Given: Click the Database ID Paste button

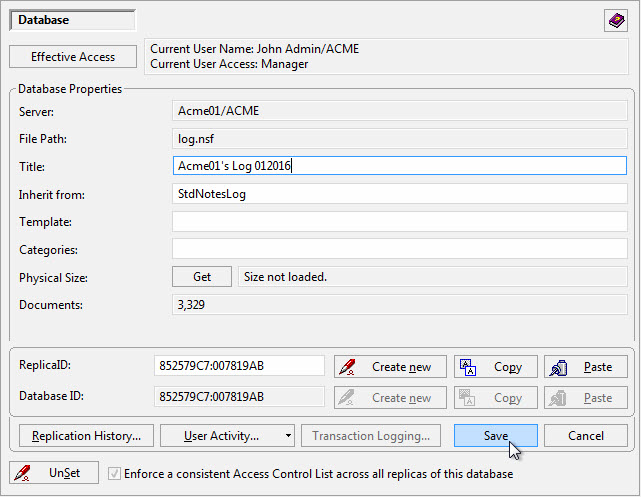Looking at the screenshot, I should 585,398.
